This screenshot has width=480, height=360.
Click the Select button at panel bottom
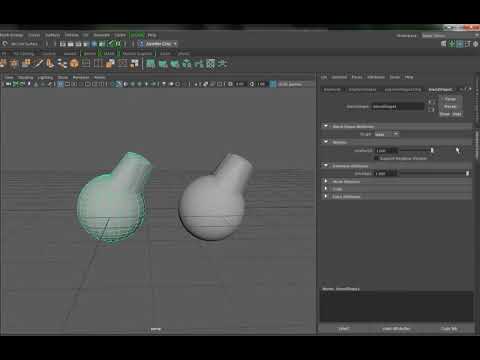(343, 329)
